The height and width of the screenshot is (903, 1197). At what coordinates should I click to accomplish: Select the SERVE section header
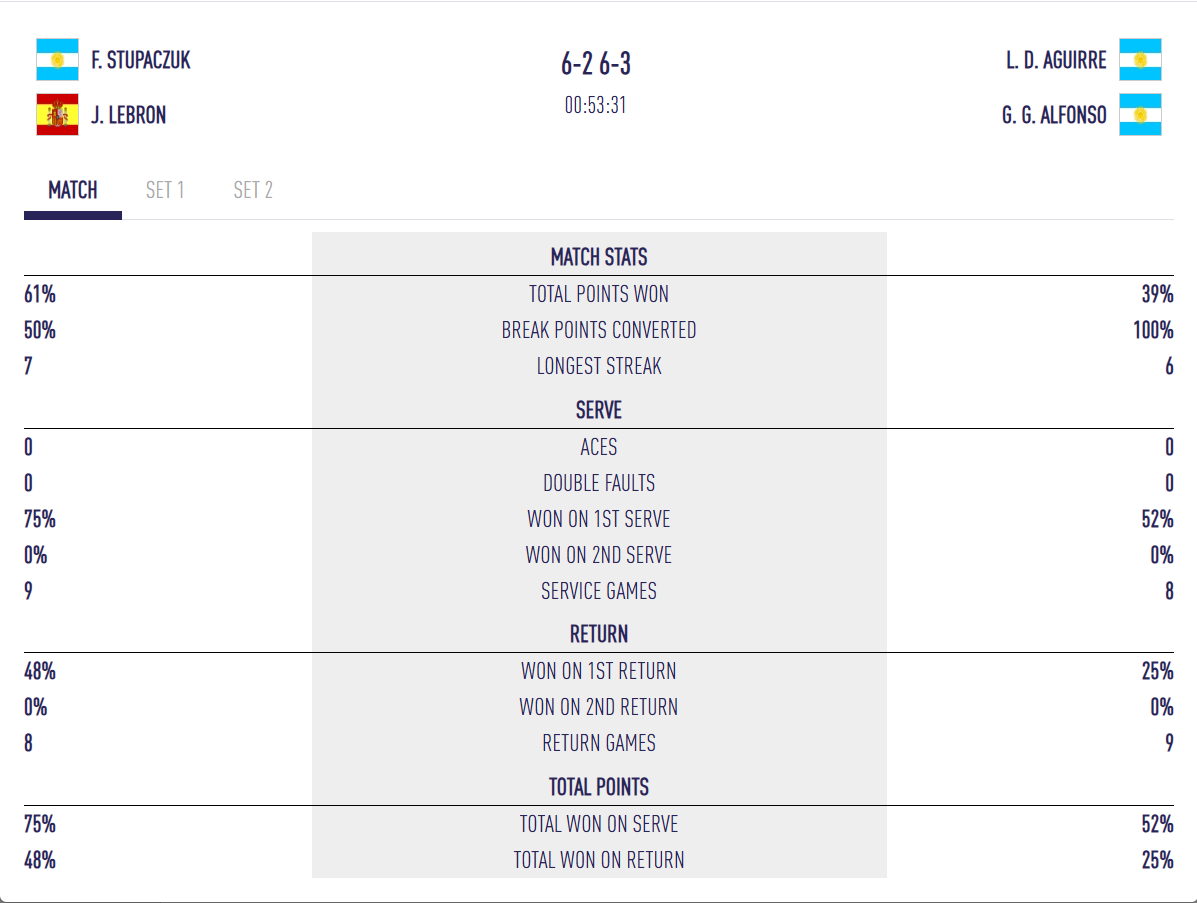click(x=599, y=410)
